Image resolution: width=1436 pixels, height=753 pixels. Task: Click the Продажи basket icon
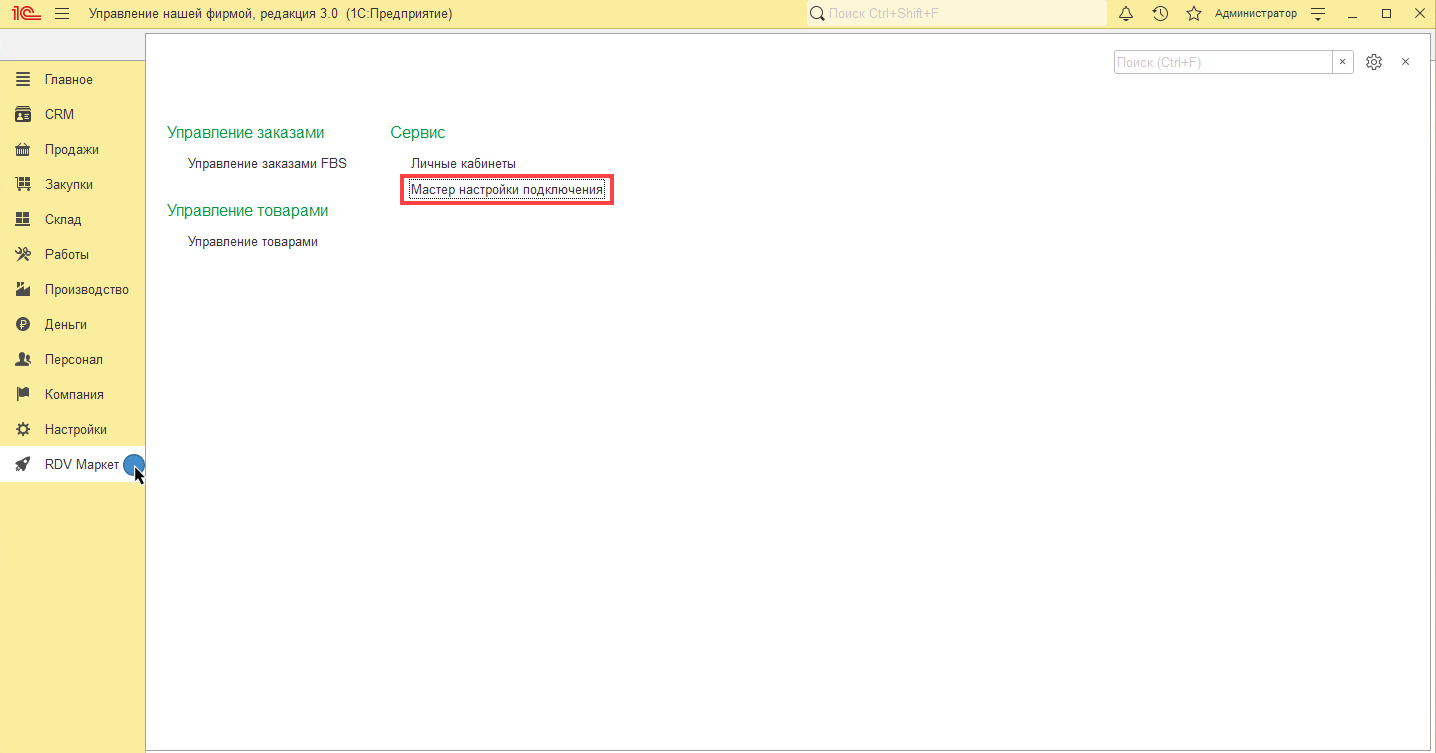point(23,149)
